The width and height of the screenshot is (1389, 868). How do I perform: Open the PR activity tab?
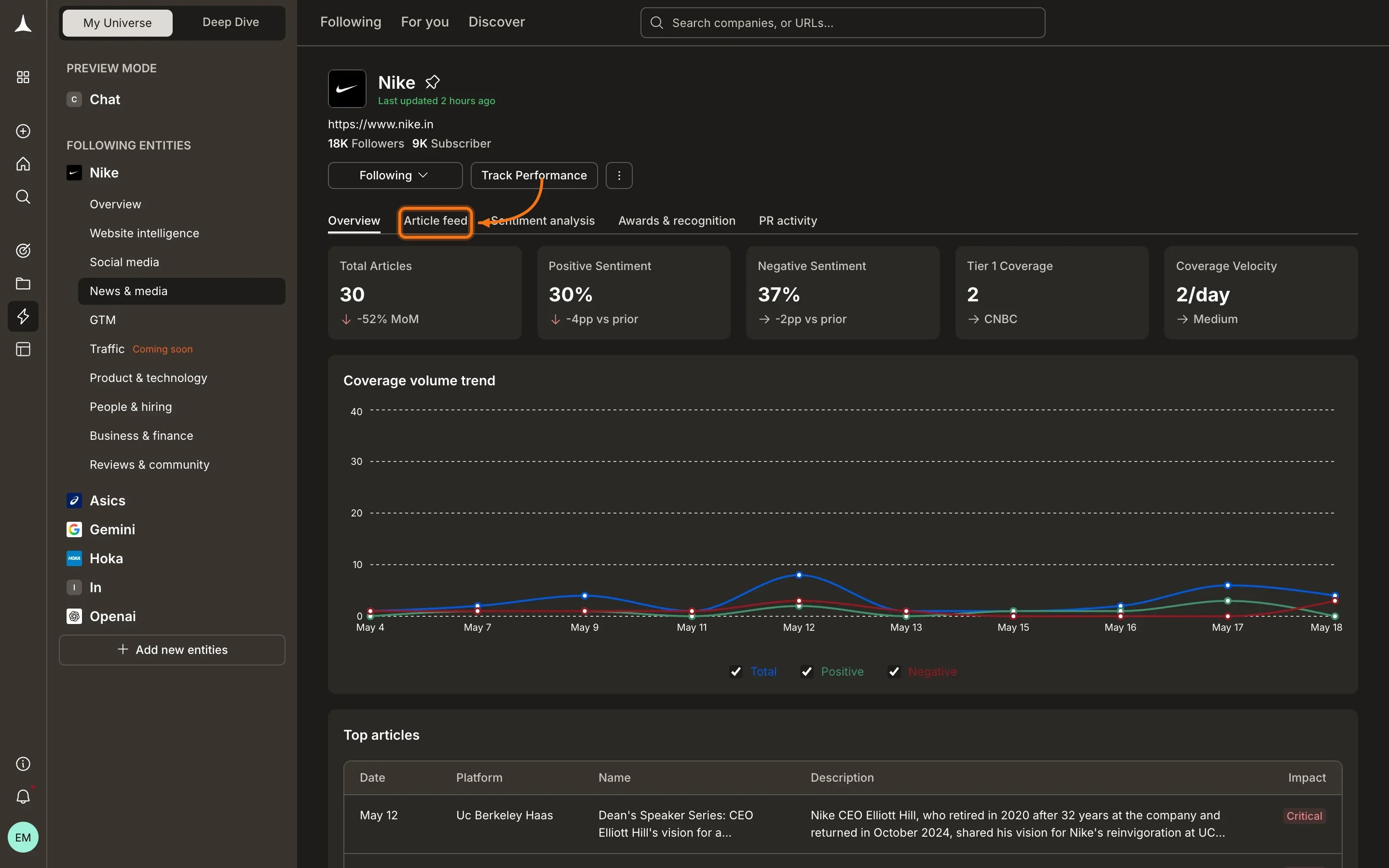click(x=788, y=221)
